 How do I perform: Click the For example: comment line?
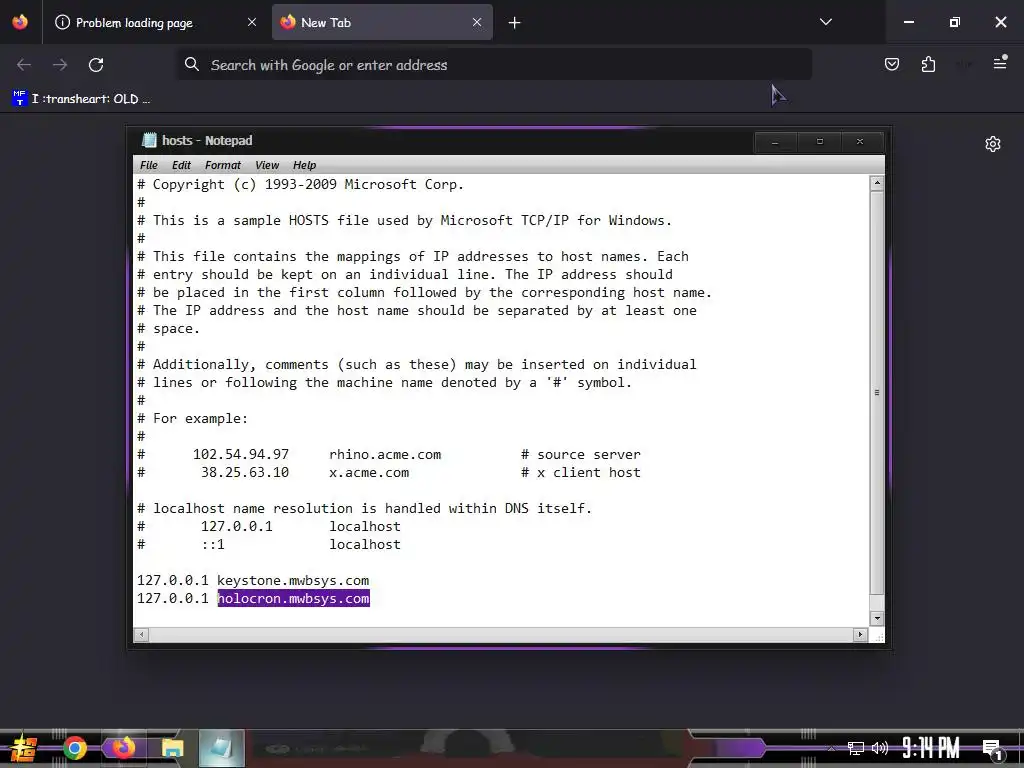(193, 419)
